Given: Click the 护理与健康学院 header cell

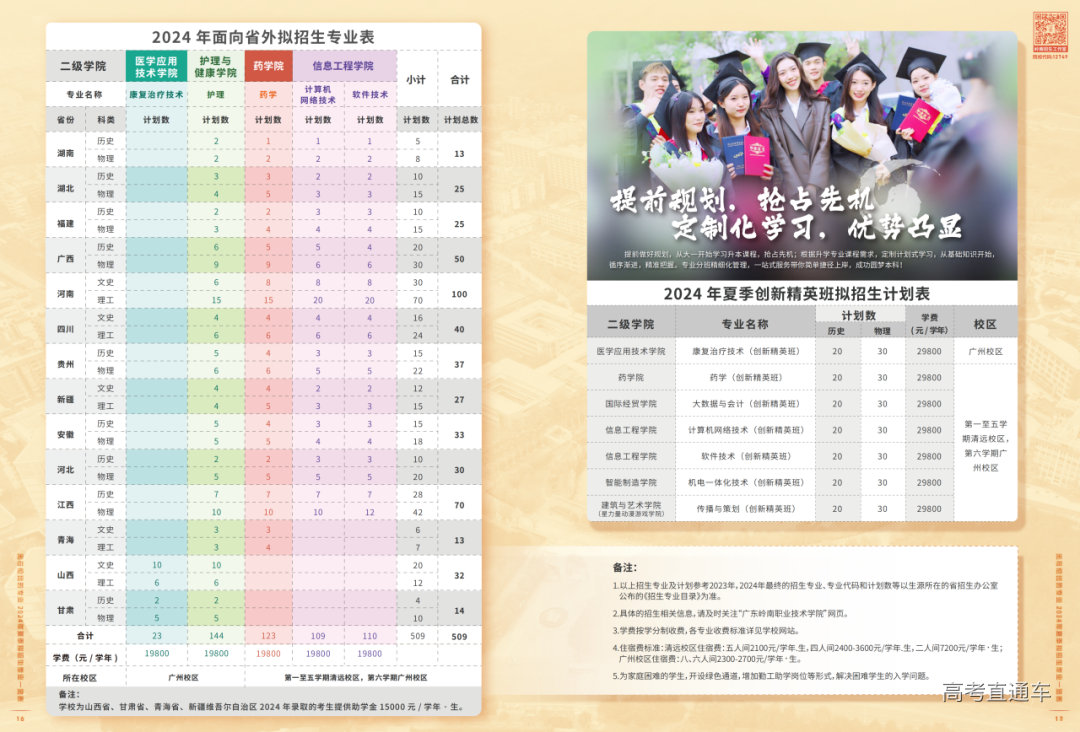Looking at the screenshot, I should (216, 66).
